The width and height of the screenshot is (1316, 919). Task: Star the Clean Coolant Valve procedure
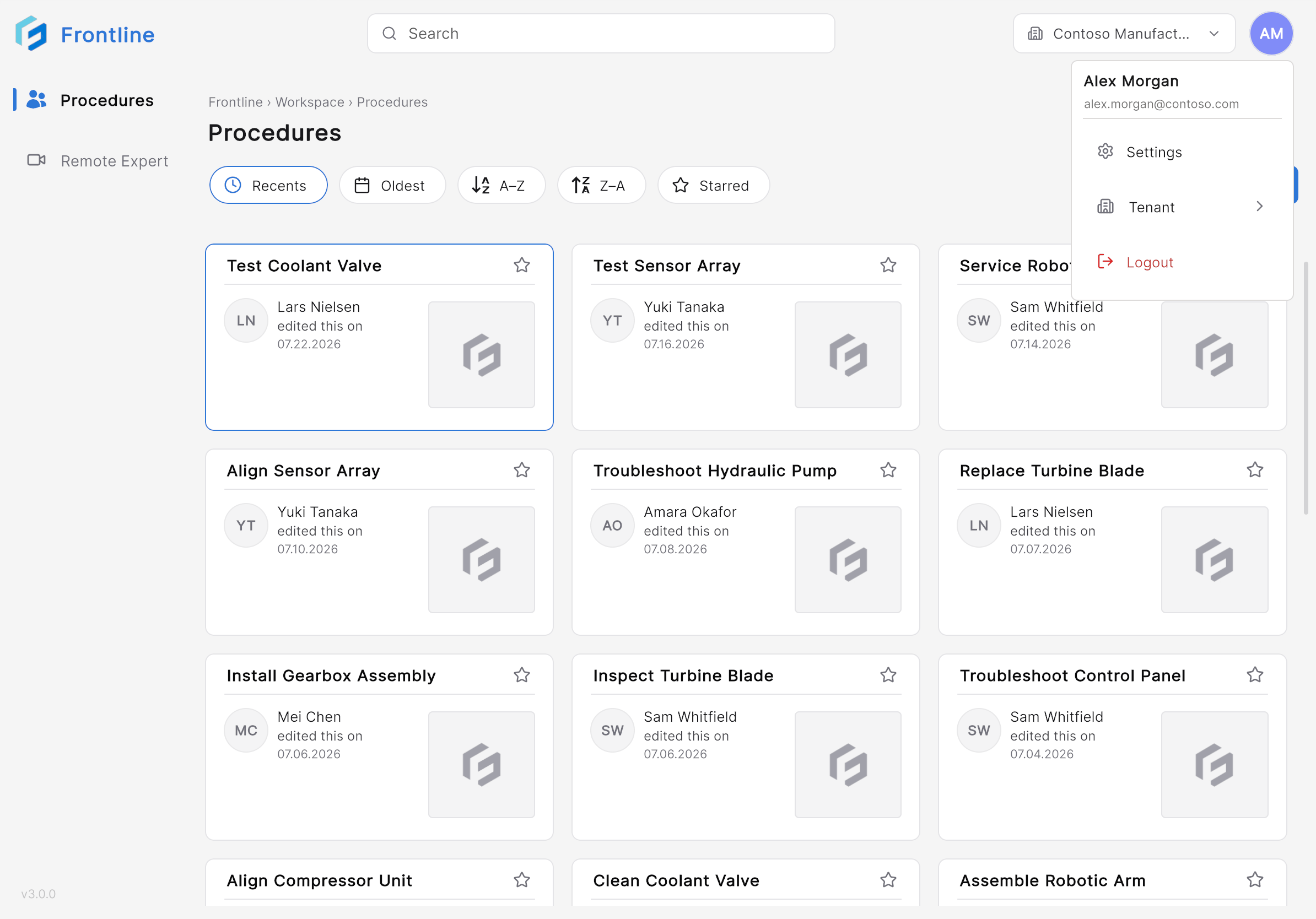point(888,879)
